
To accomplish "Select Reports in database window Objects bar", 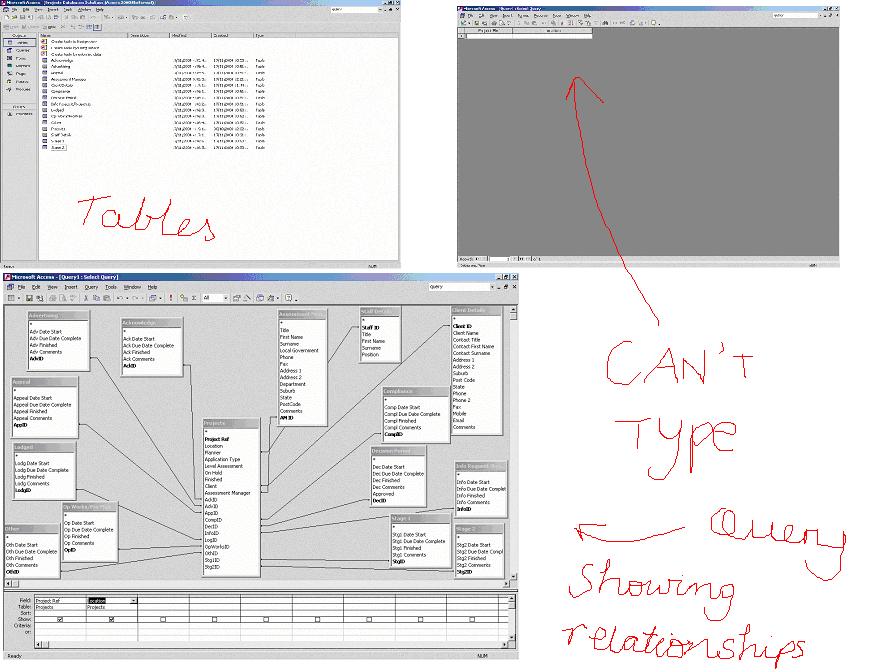I will pos(19,66).
